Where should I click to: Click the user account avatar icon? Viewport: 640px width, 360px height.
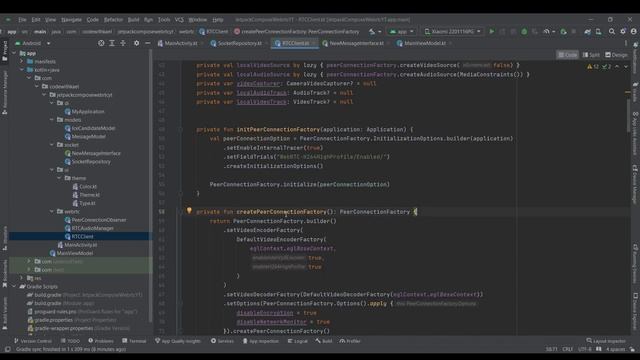[x=633, y=31]
